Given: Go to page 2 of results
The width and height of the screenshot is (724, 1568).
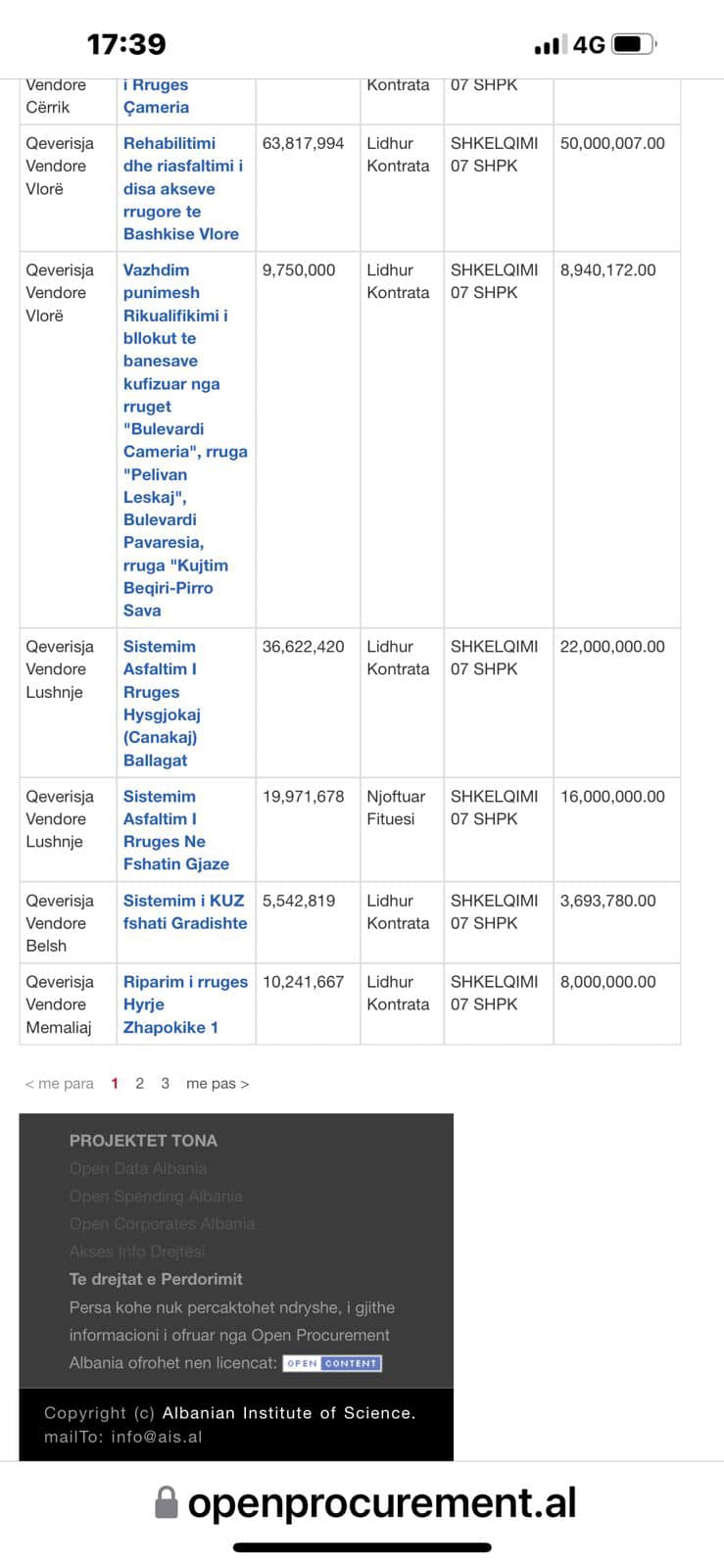Looking at the screenshot, I should 140,1083.
